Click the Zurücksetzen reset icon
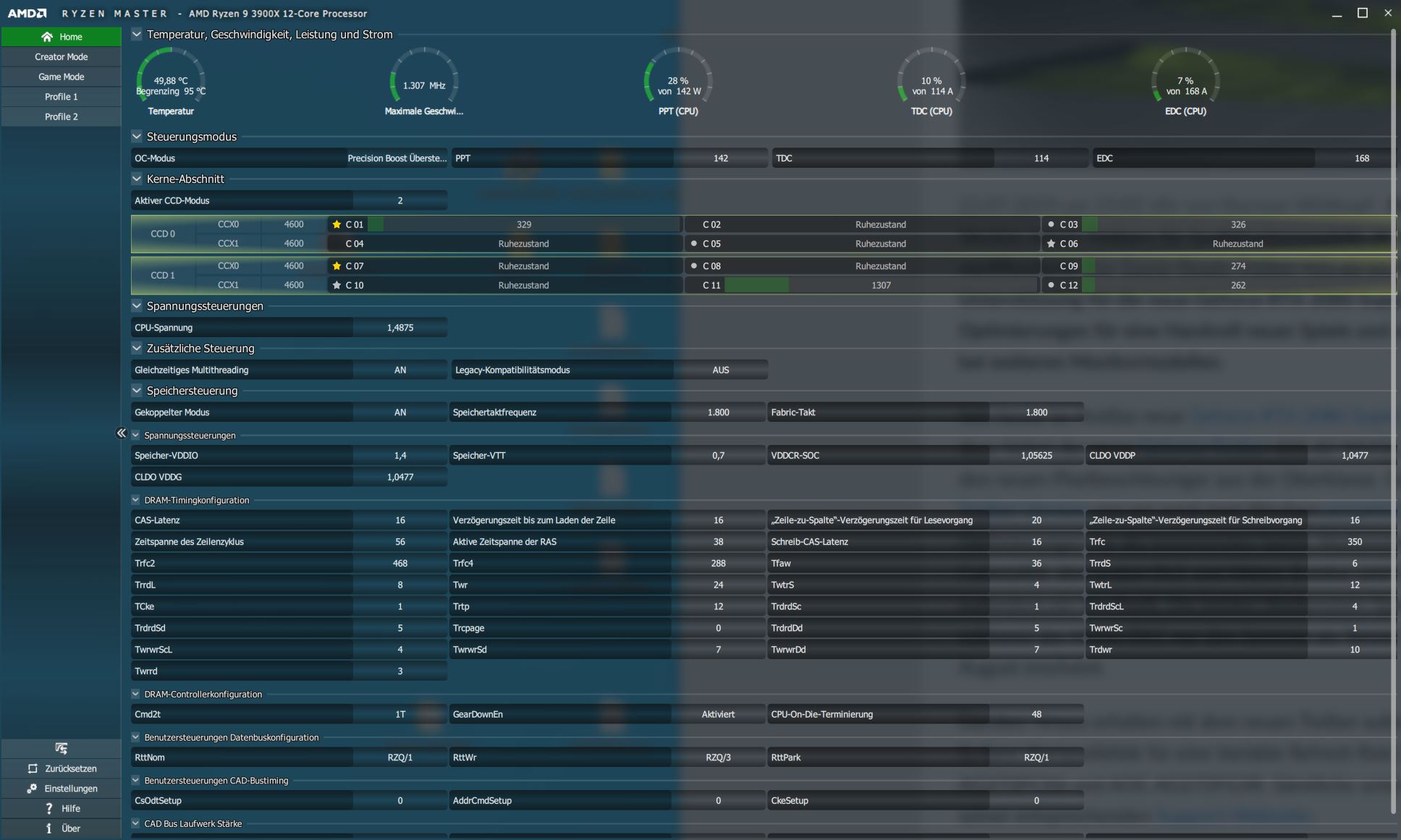Screen dimensions: 1401x840 click(33, 768)
